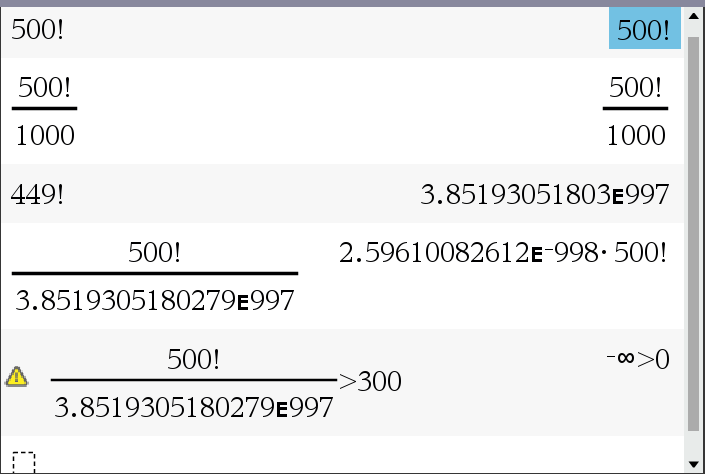Click the left 500!/1000 fraction input
Viewport: 705px width, 474px height.
pyautogui.click(x=44, y=110)
